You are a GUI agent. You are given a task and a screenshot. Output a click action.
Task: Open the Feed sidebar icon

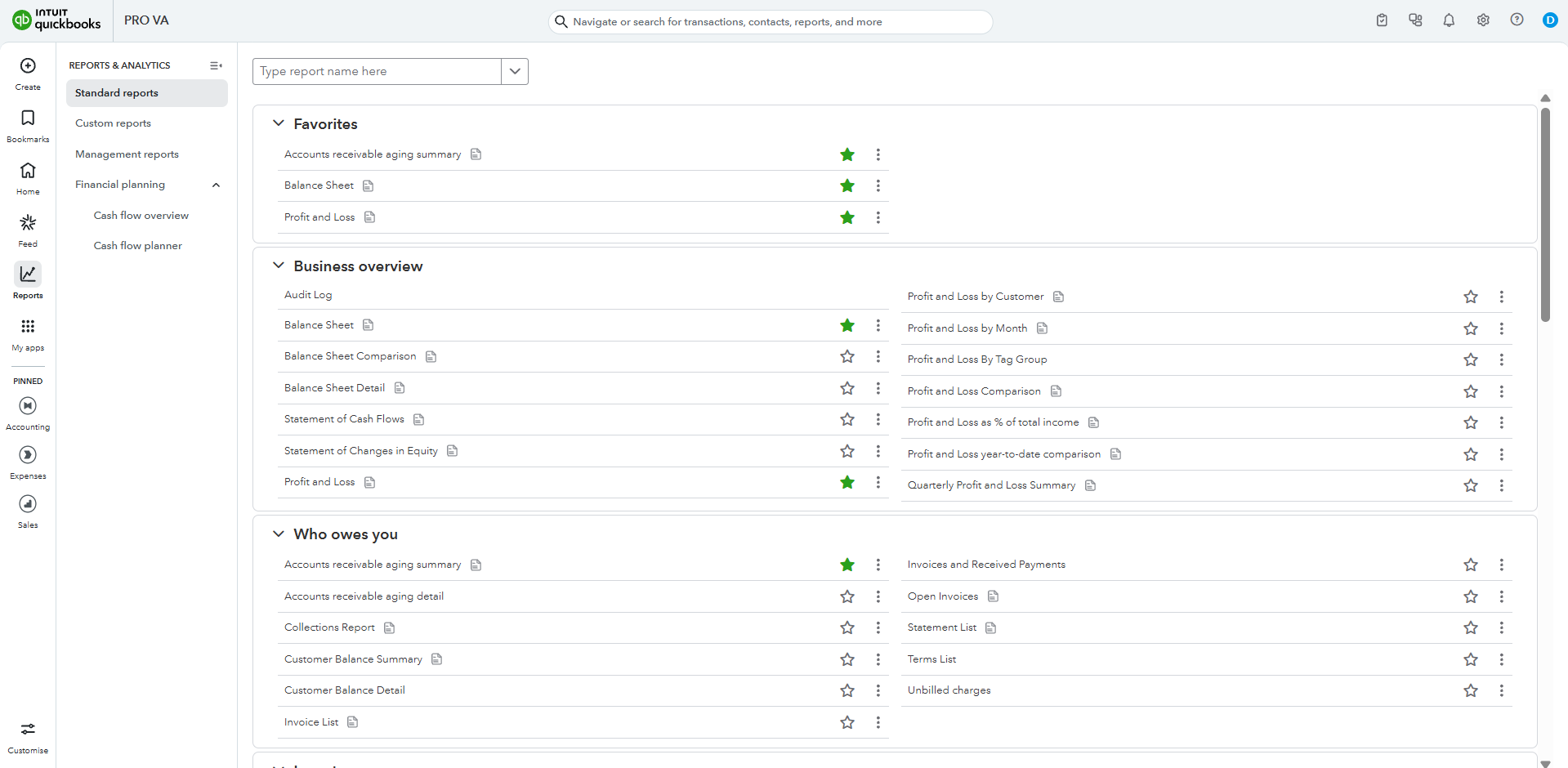28,223
